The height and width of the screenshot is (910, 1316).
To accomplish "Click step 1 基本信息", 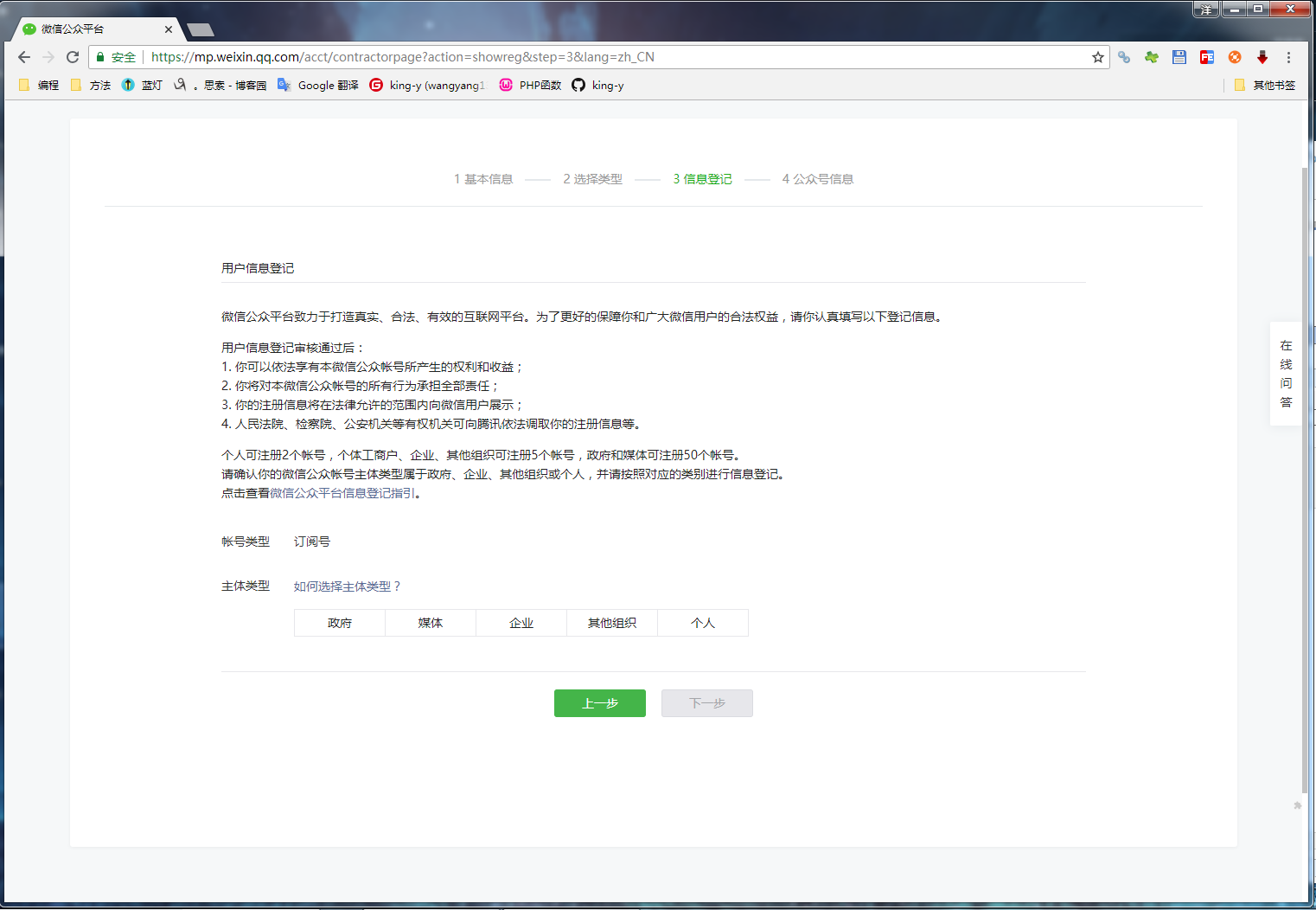I will pos(483,179).
